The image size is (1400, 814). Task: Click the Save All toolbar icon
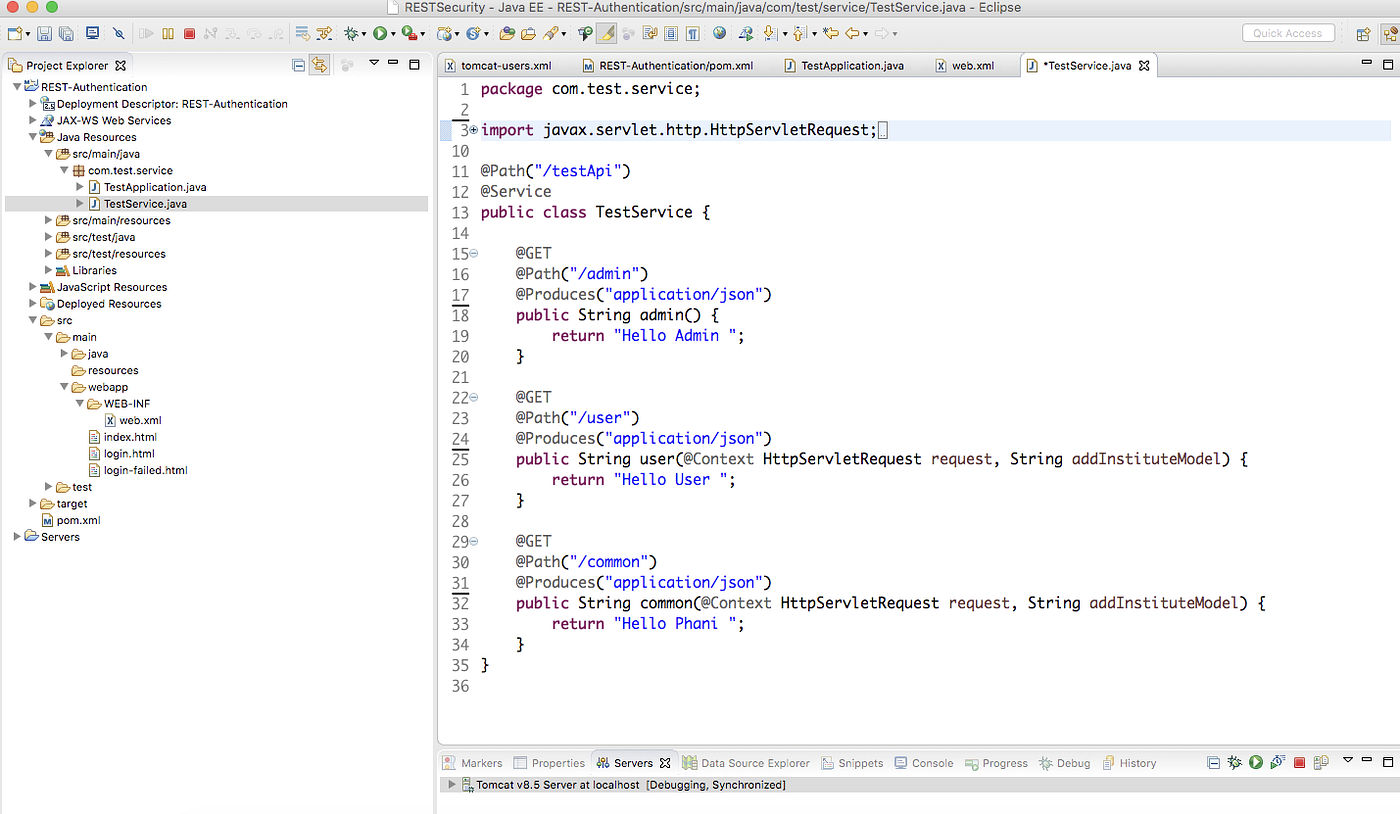point(66,34)
